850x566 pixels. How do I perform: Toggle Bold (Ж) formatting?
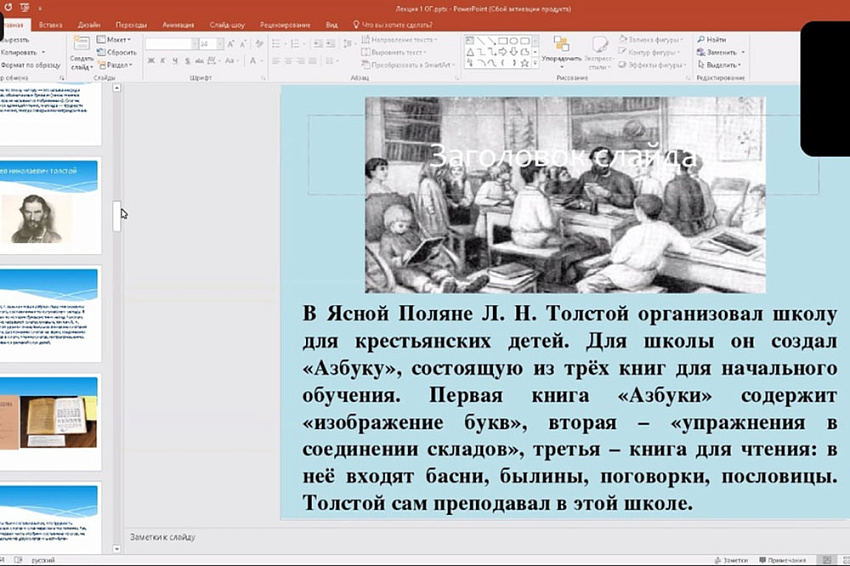click(x=151, y=61)
